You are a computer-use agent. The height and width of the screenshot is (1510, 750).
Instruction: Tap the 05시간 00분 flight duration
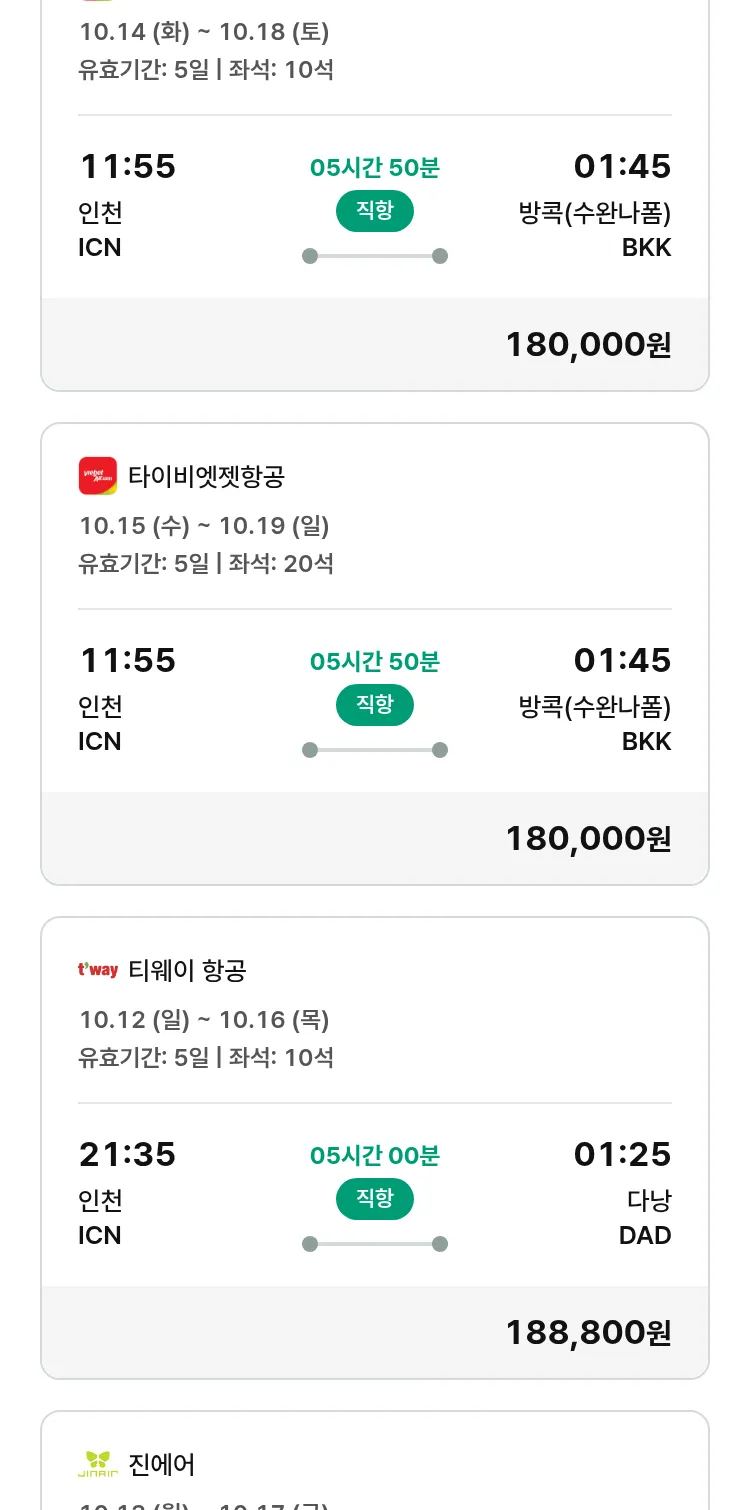point(375,1156)
